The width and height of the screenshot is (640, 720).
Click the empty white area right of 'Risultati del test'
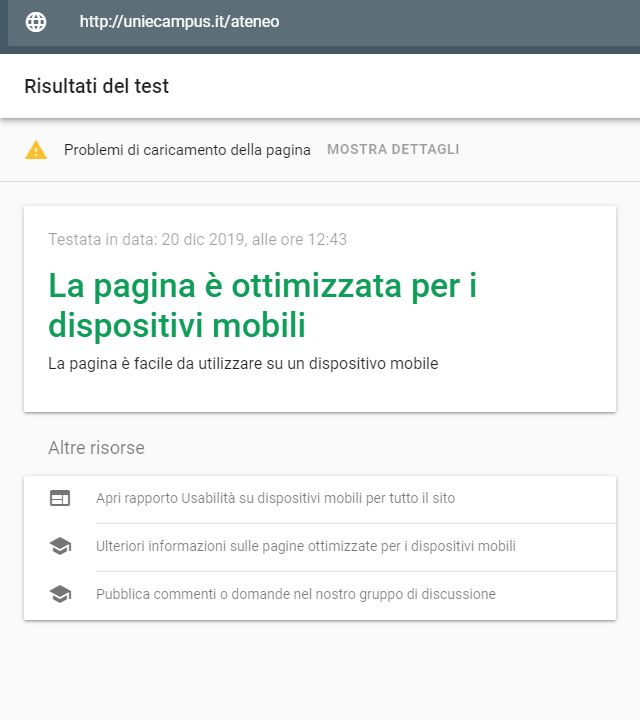point(404,86)
